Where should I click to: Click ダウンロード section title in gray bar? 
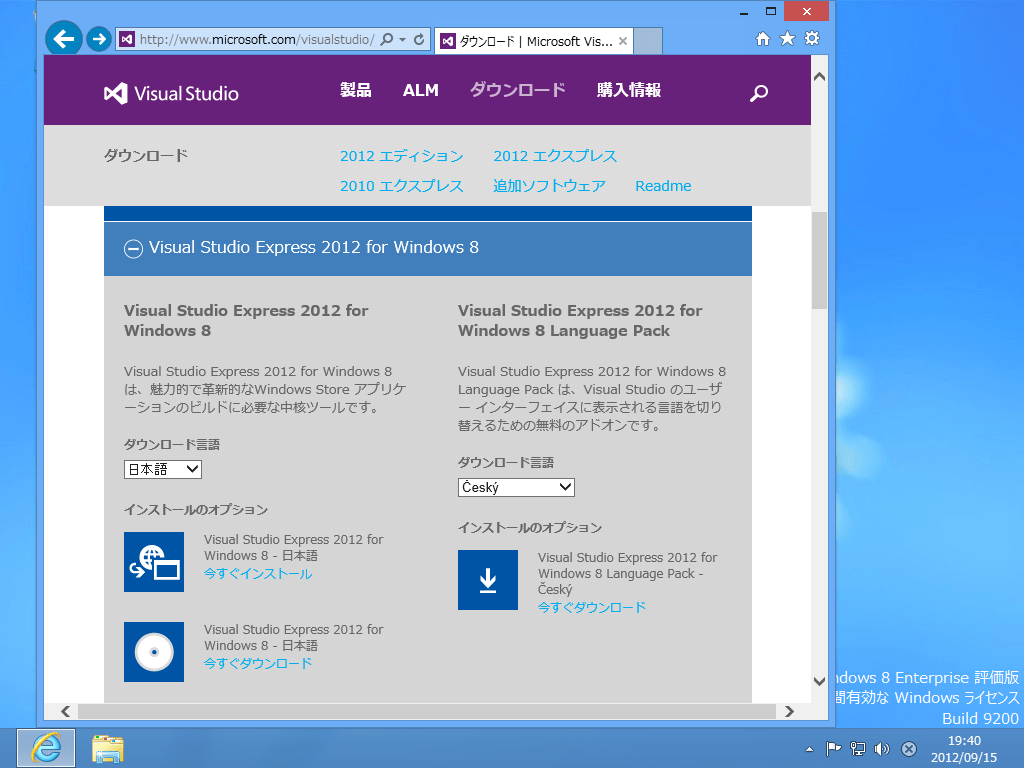coord(146,155)
